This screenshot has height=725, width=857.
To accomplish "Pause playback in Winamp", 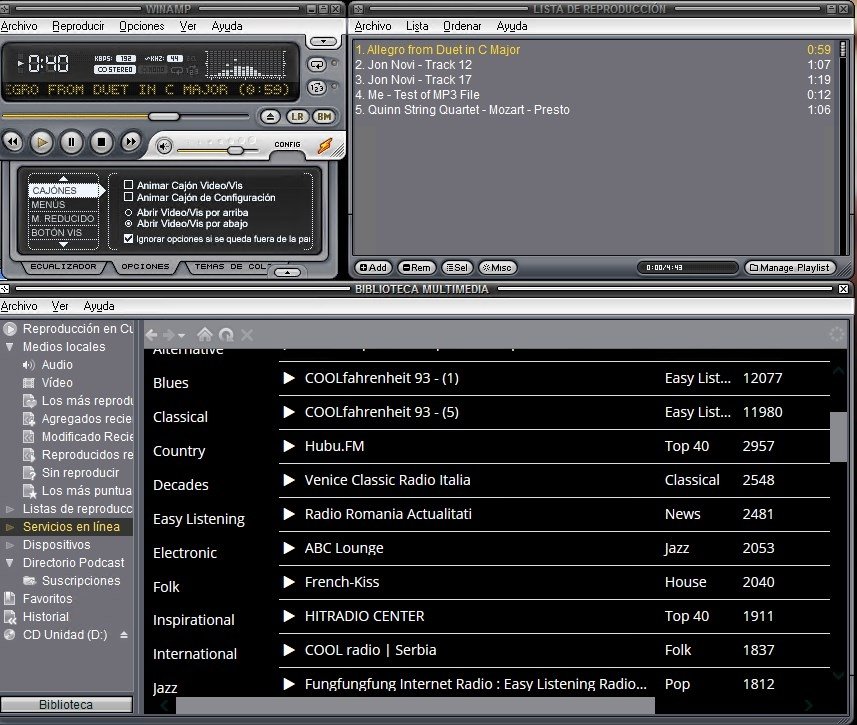I will (71, 142).
